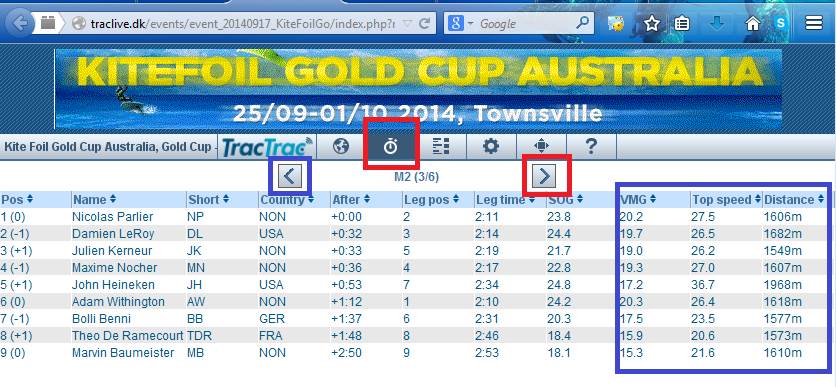
Task: Select the Julien Kerneur name cell
Action: (112, 251)
